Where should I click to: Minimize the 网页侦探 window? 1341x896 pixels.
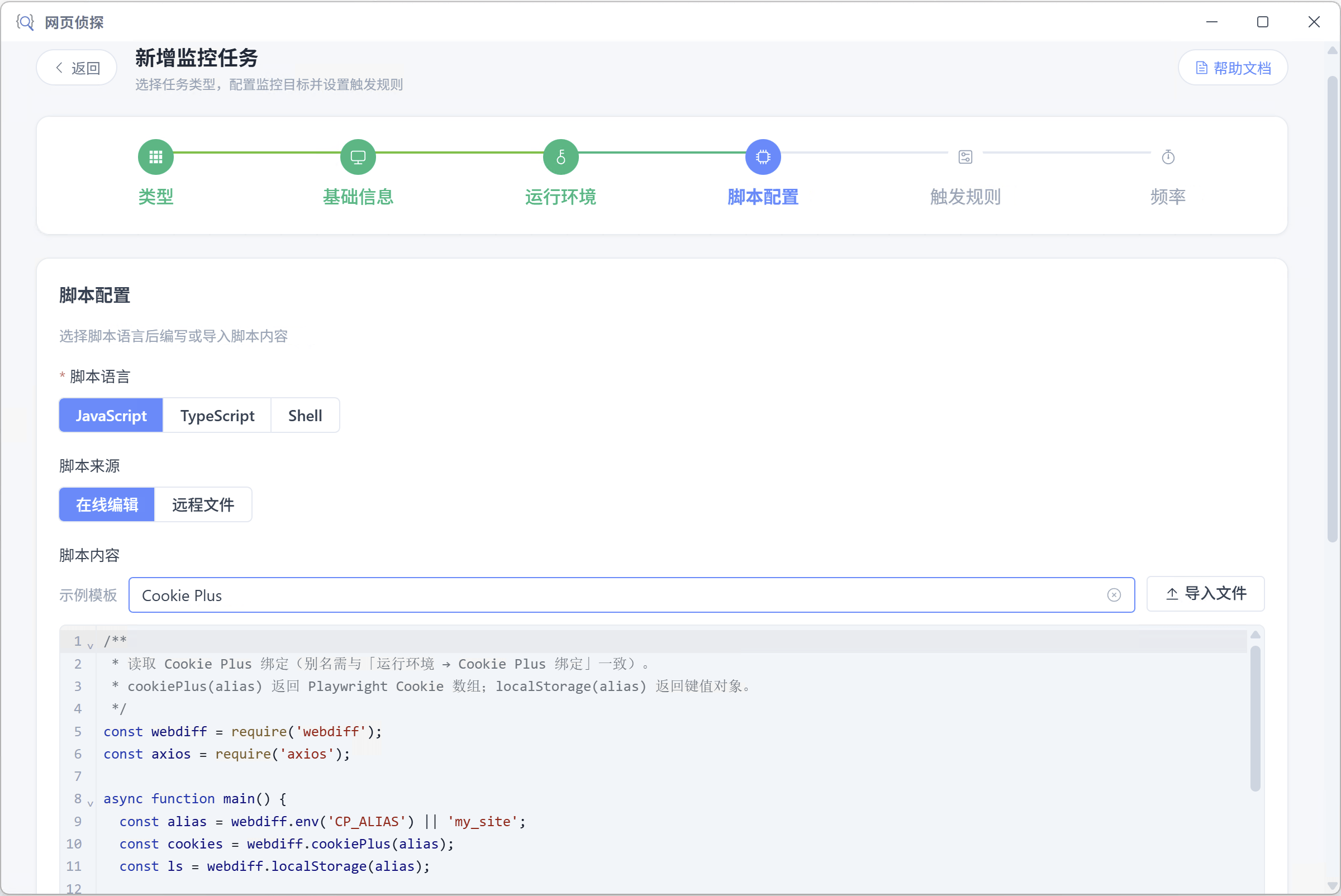[1212, 22]
